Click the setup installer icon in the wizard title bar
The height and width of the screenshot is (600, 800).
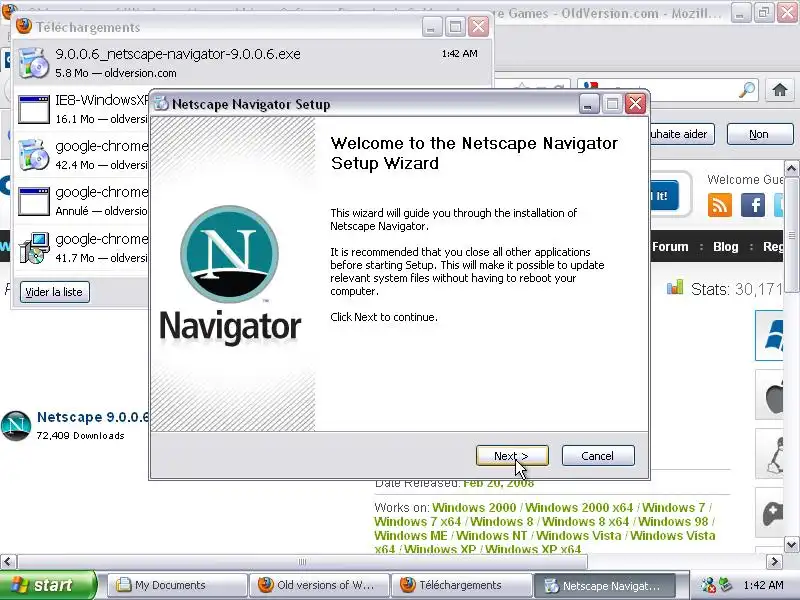(x=161, y=104)
